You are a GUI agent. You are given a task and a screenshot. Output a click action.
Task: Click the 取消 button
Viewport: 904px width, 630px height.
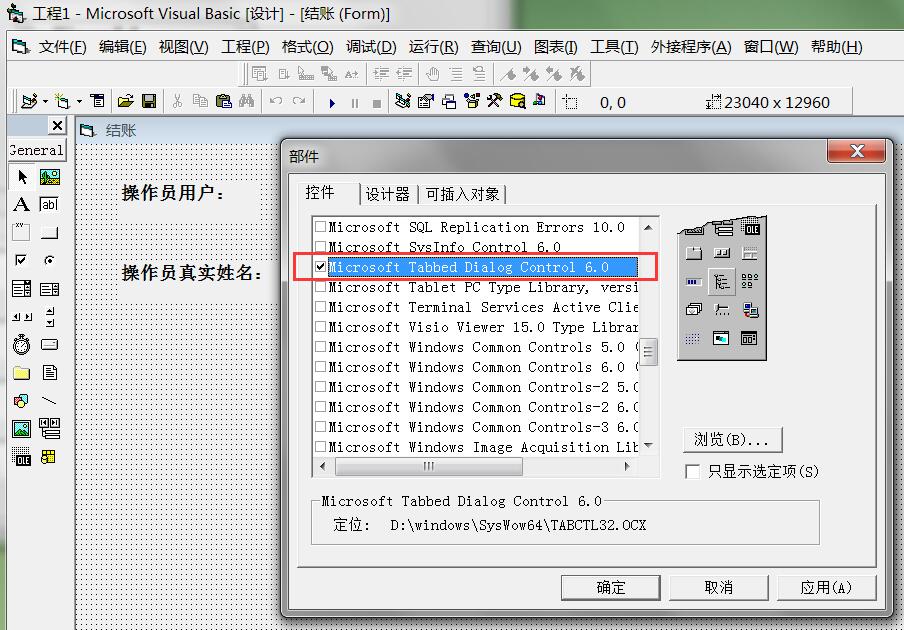pos(718,587)
